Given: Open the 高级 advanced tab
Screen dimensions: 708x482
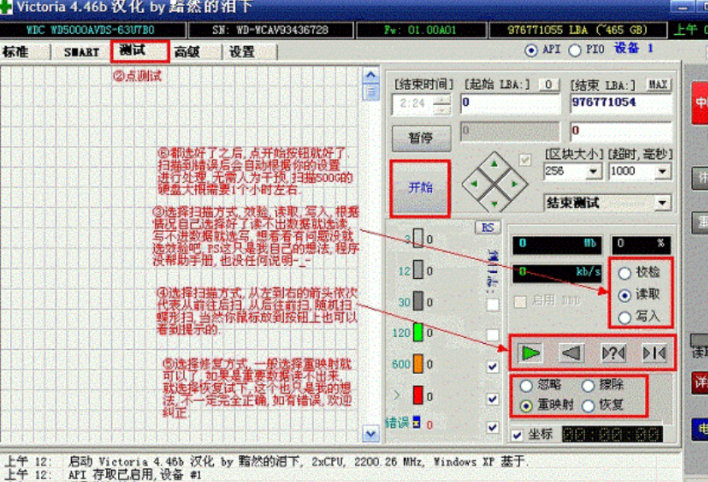Looking at the screenshot, I should point(186,50).
